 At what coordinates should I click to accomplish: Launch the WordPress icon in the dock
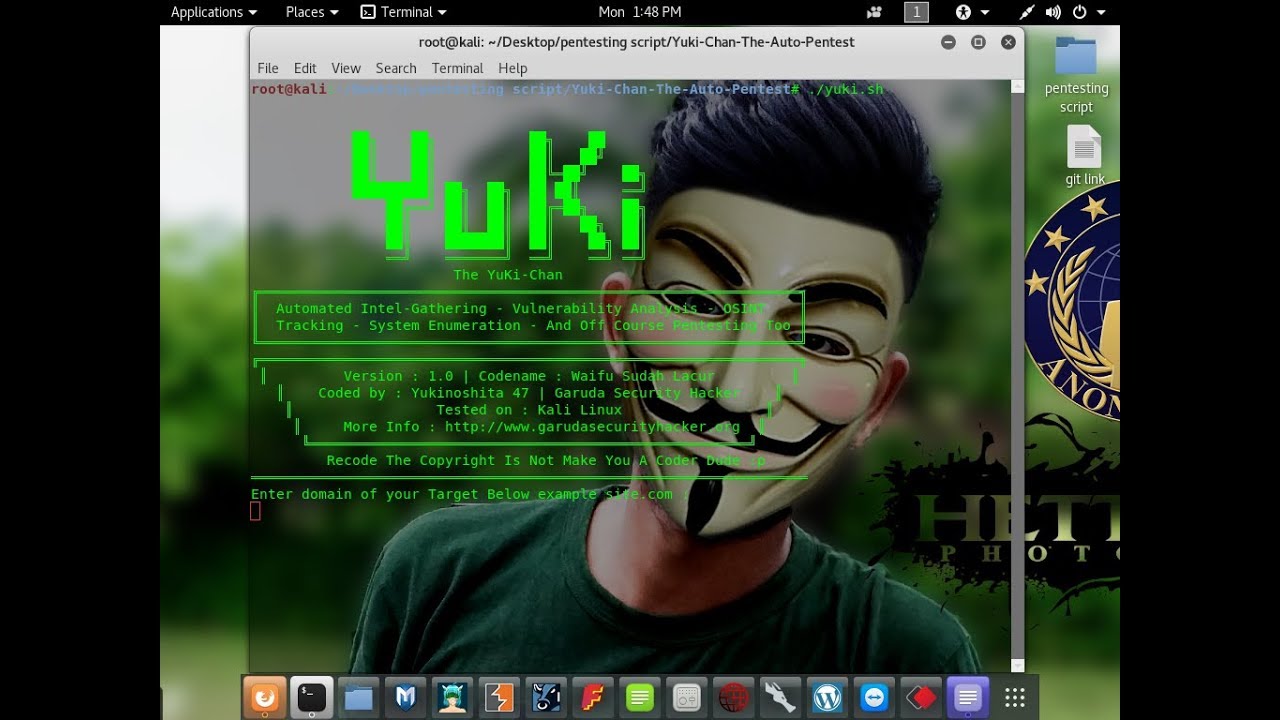(828, 697)
